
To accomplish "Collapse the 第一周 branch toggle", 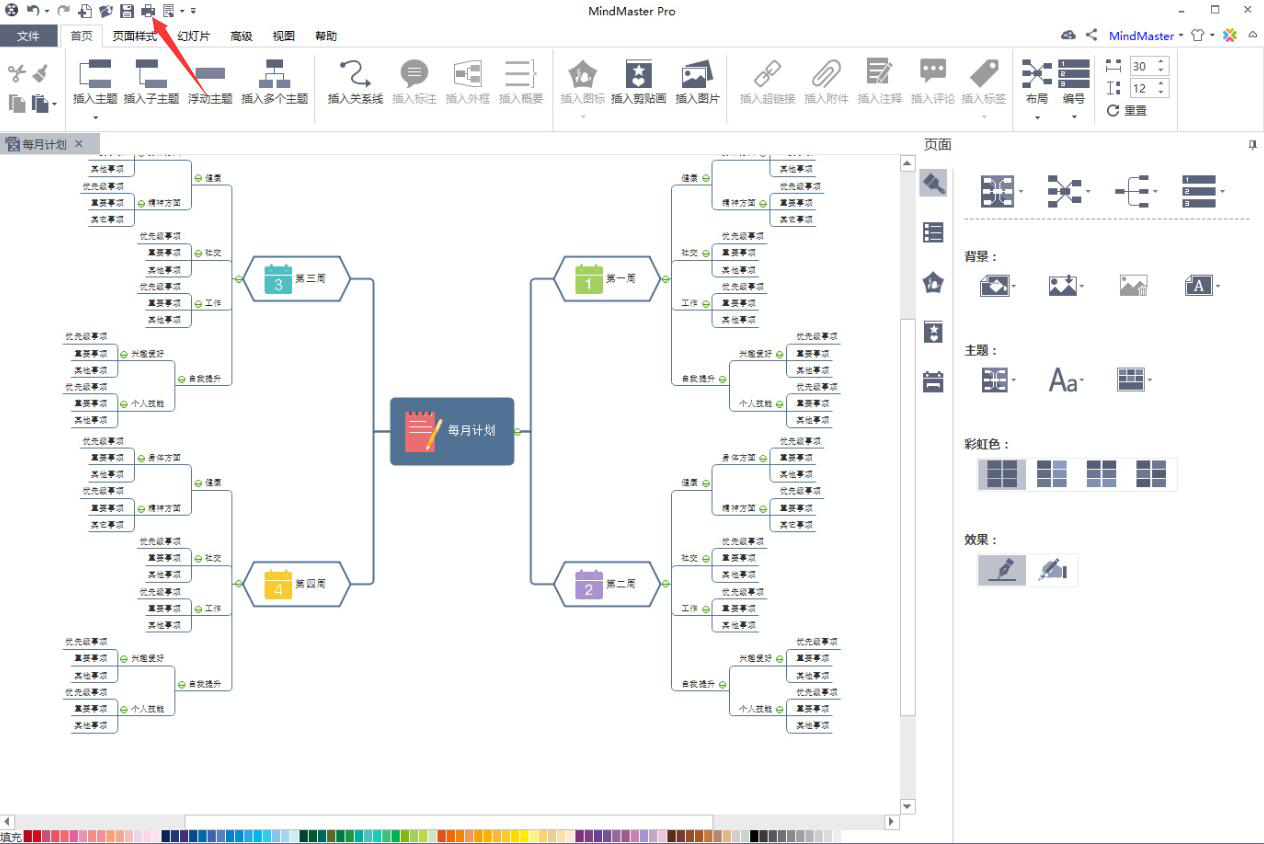I will [665, 279].
